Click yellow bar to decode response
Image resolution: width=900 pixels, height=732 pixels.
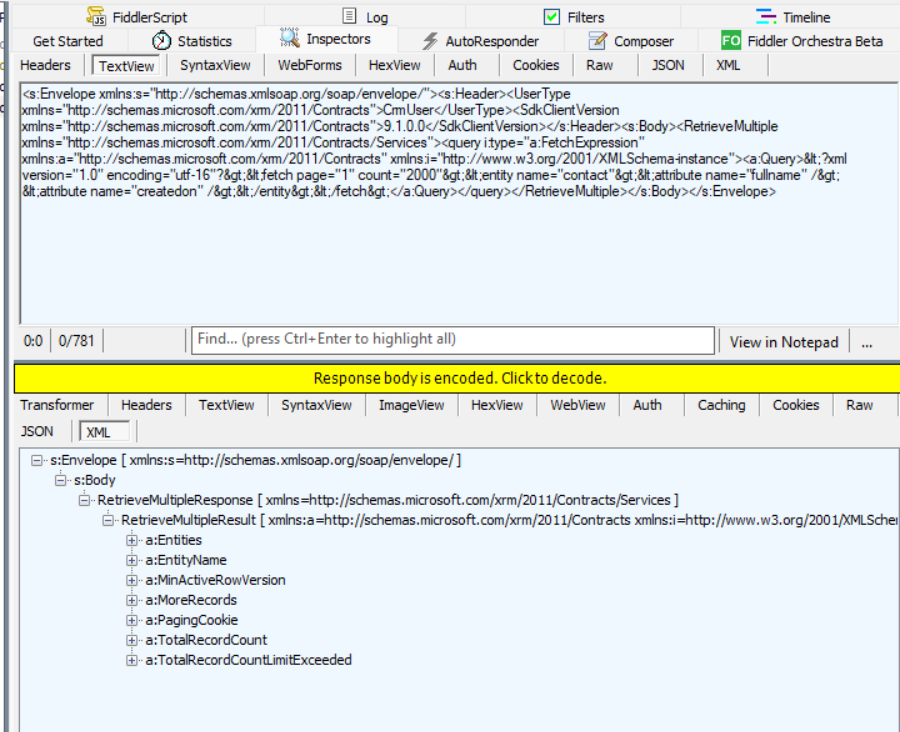457,378
